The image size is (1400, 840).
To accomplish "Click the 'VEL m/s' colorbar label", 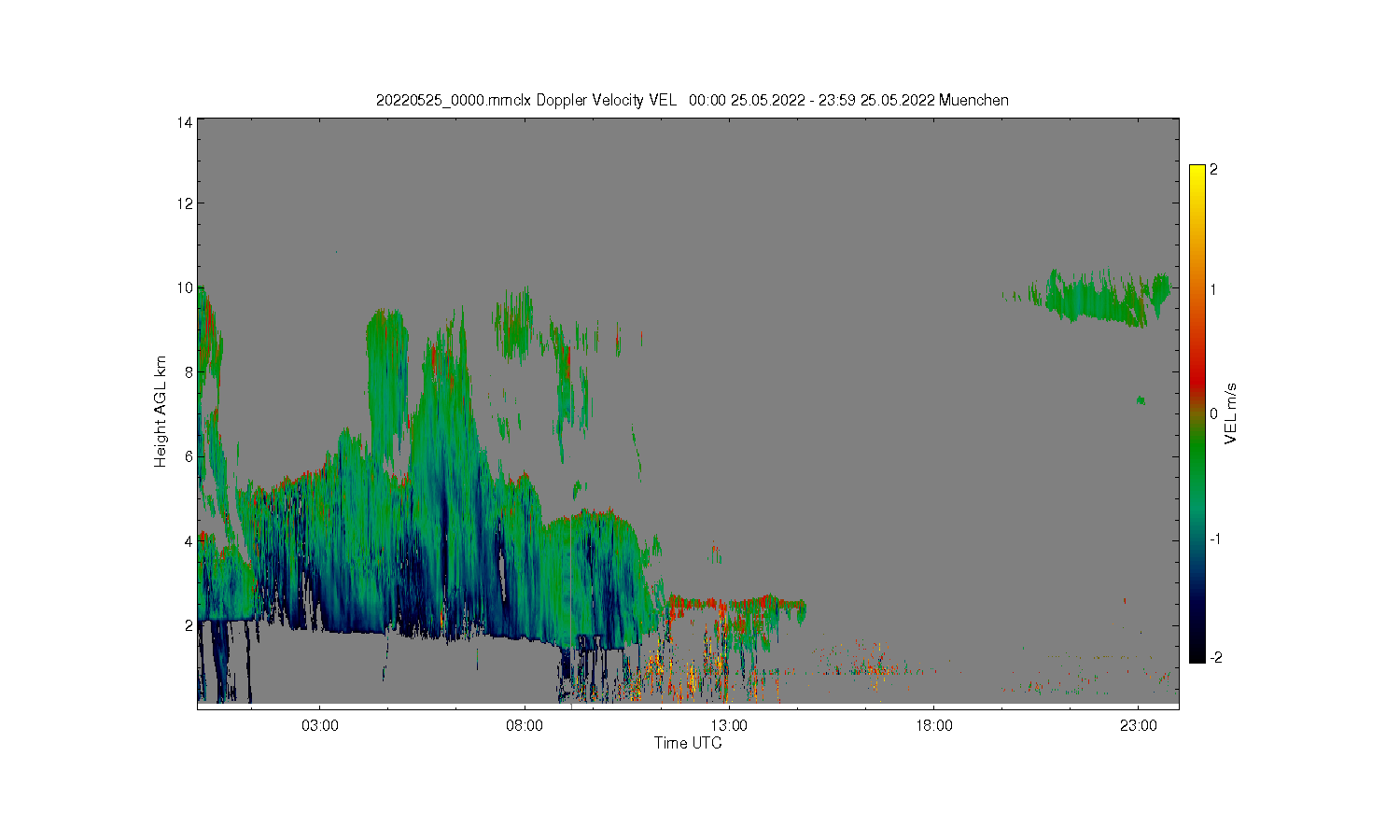I will (1231, 413).
